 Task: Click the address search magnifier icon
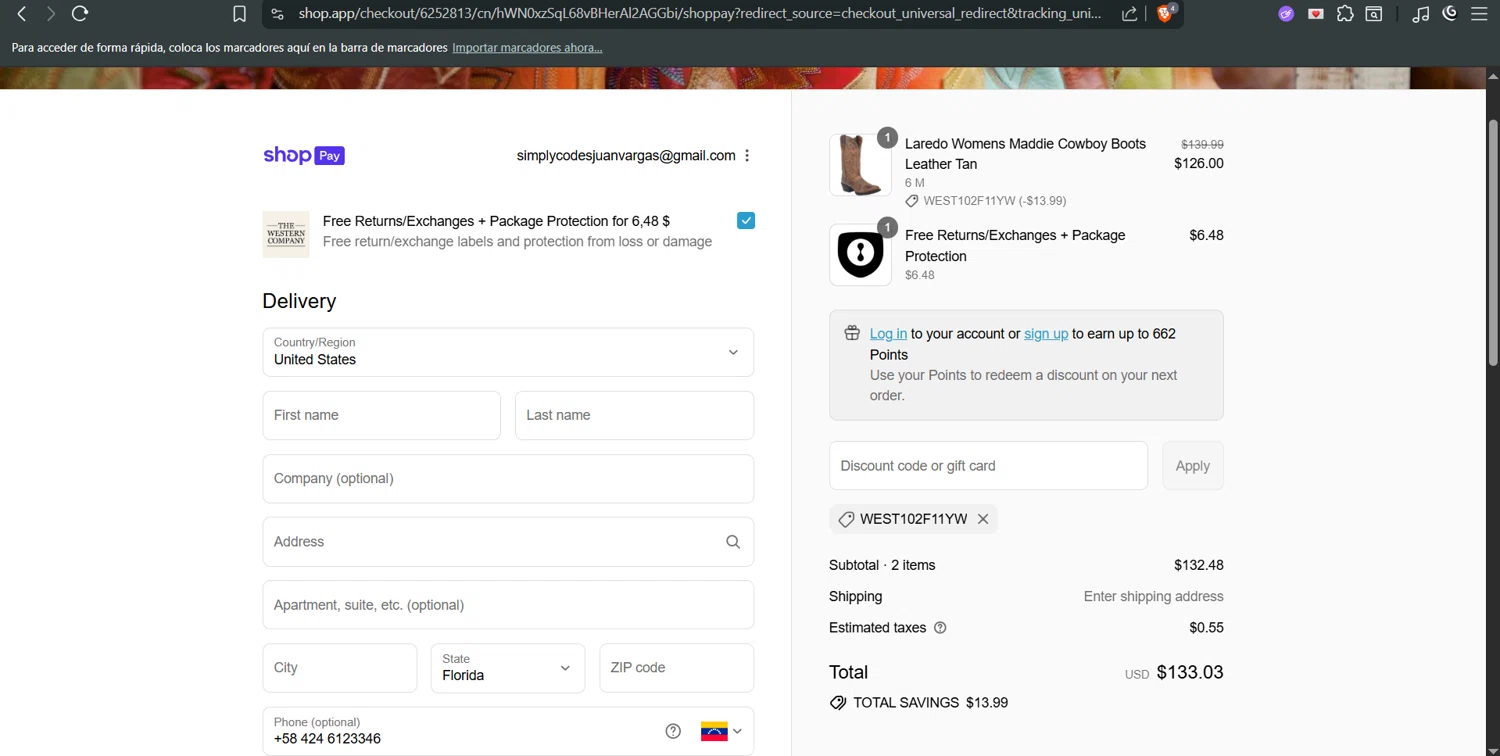733,542
